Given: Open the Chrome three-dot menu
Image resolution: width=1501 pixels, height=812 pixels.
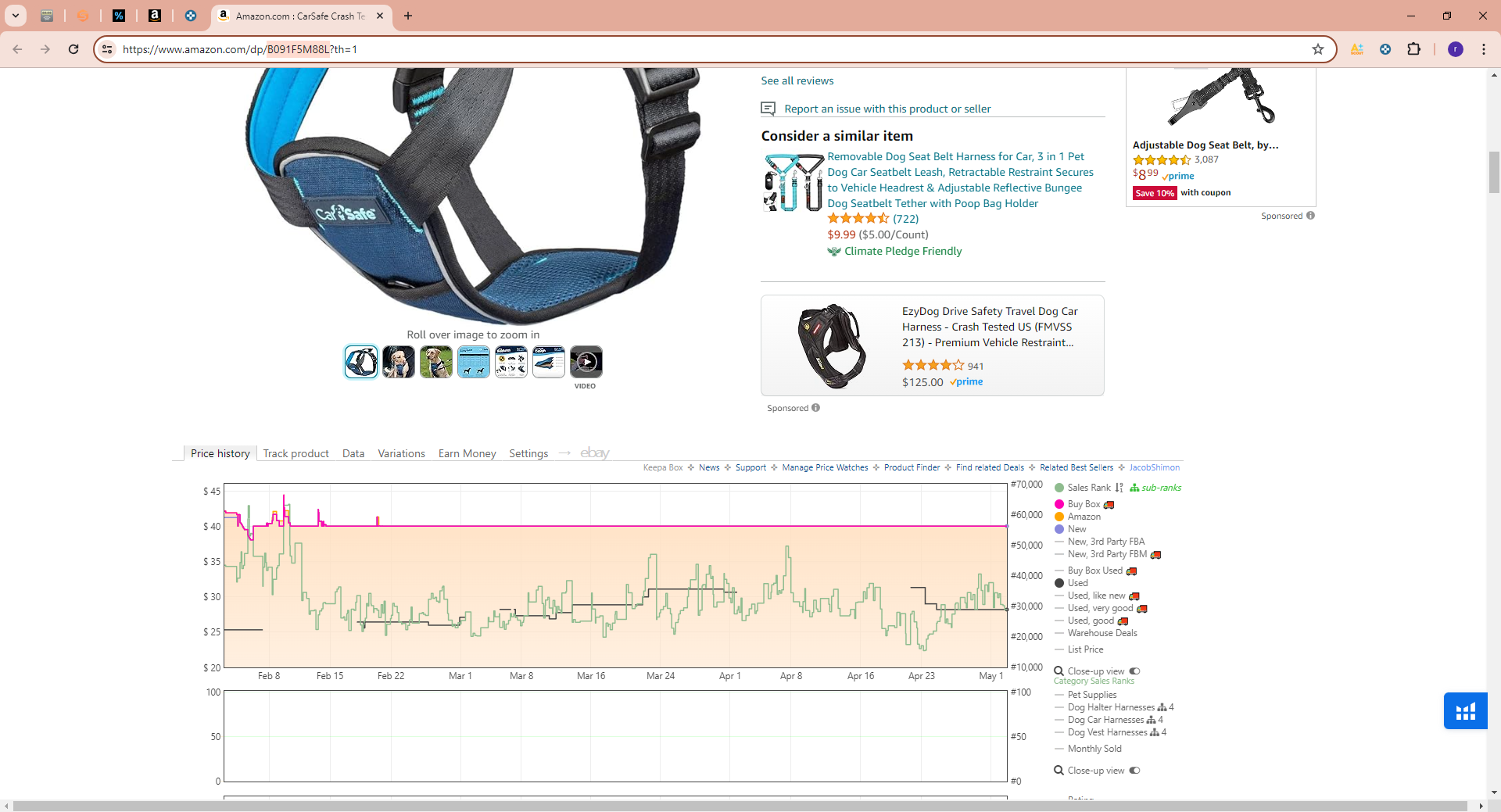Looking at the screenshot, I should tap(1484, 49).
